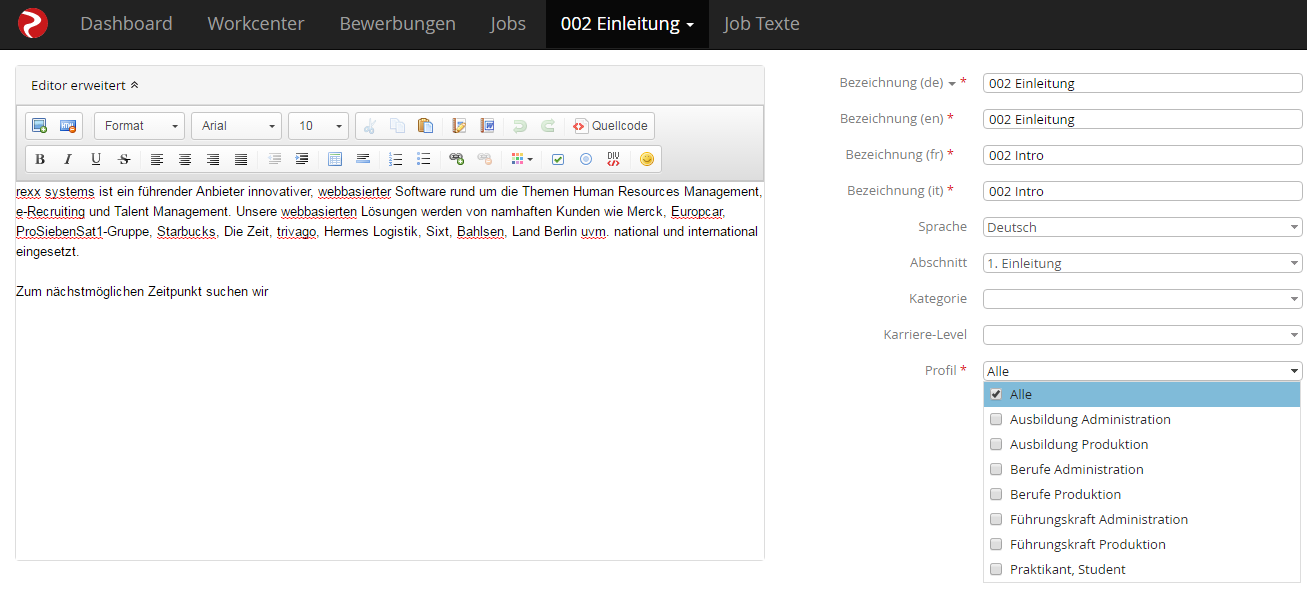
Task: Toggle bold formatting
Action: click(x=40, y=159)
